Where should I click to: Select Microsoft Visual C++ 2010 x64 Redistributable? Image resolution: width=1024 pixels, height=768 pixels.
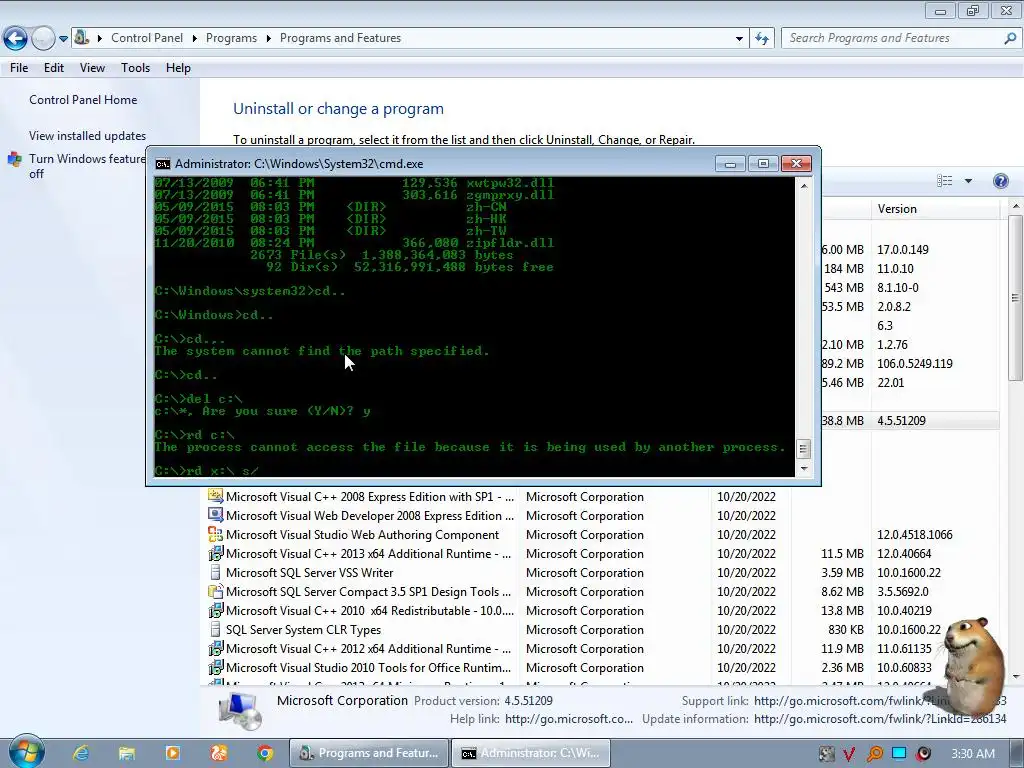(603, 611)
